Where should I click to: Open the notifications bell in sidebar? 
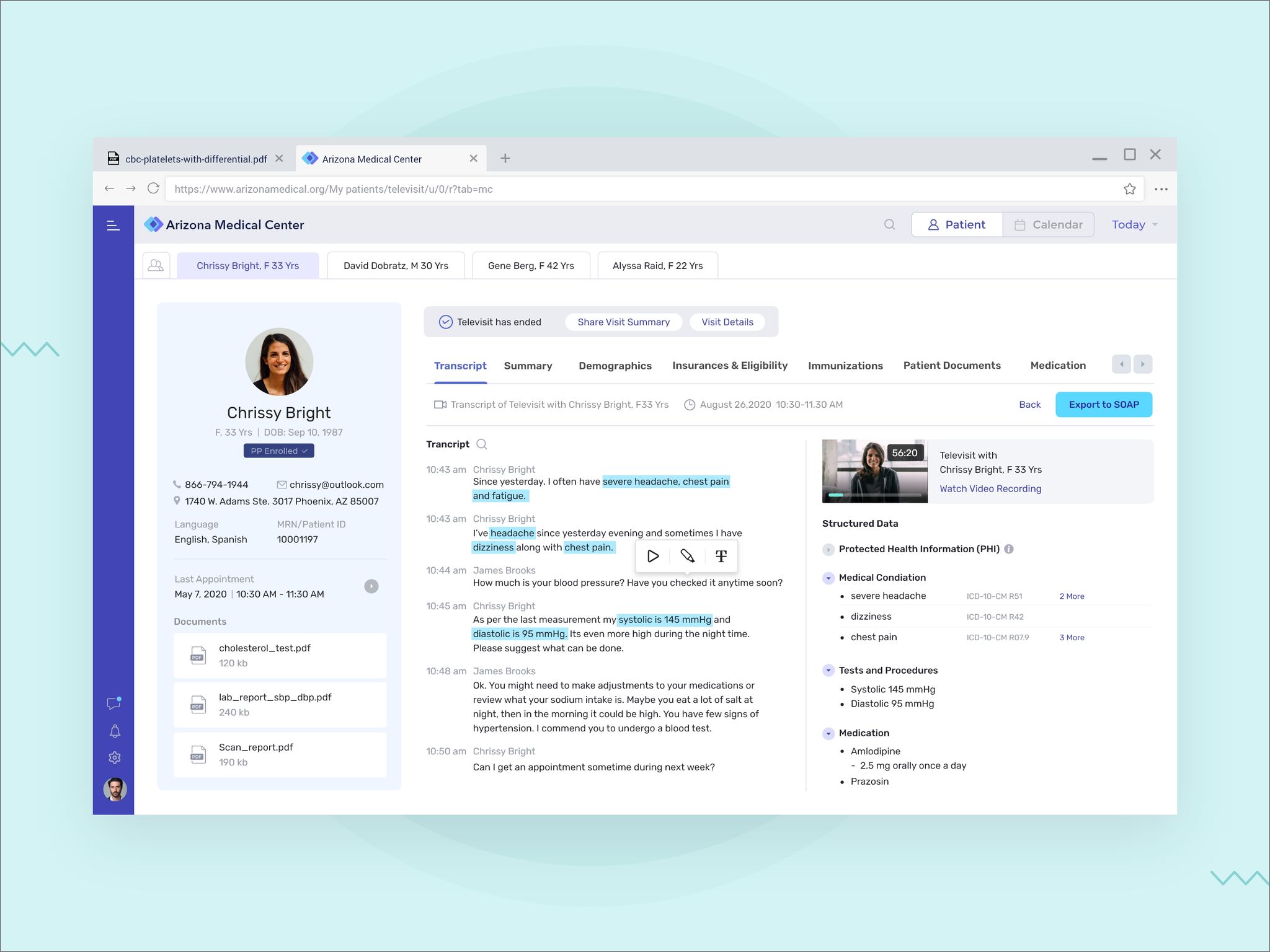pyautogui.click(x=115, y=731)
